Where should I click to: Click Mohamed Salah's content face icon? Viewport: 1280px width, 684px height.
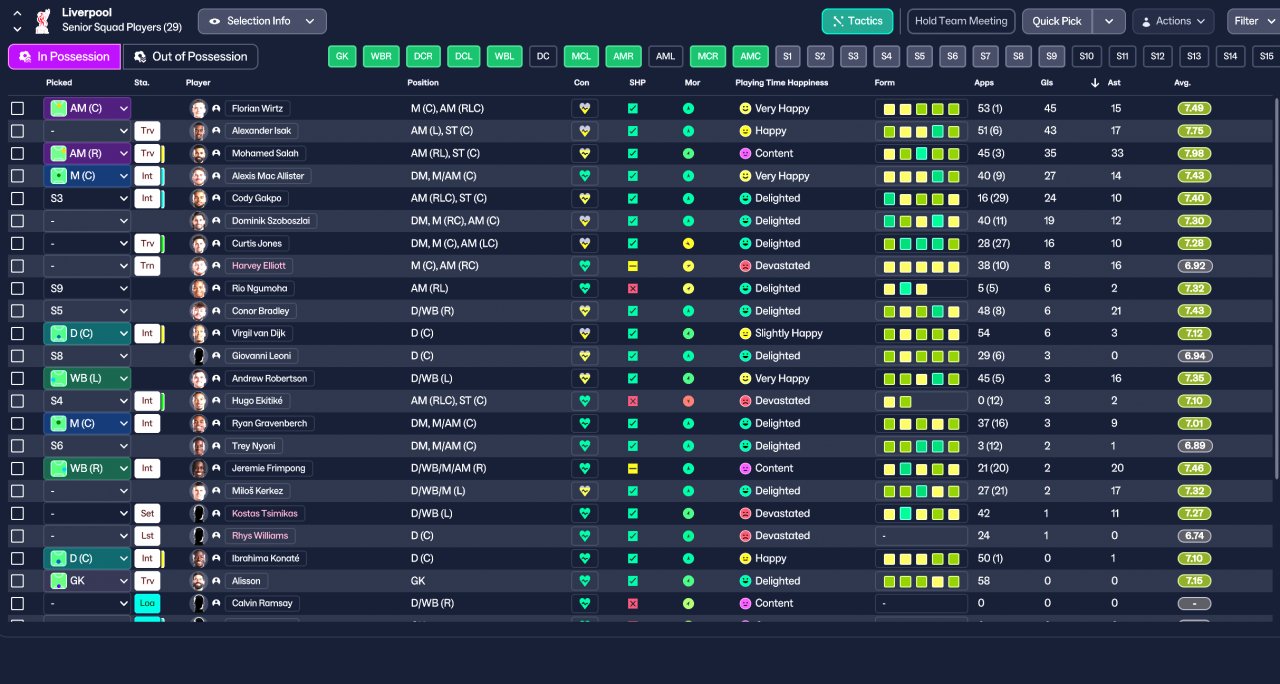(x=745, y=153)
